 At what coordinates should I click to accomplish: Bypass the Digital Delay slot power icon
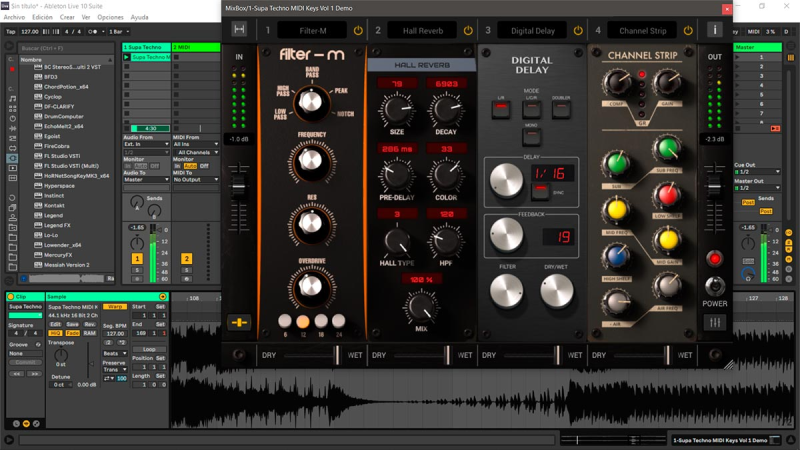(x=578, y=31)
